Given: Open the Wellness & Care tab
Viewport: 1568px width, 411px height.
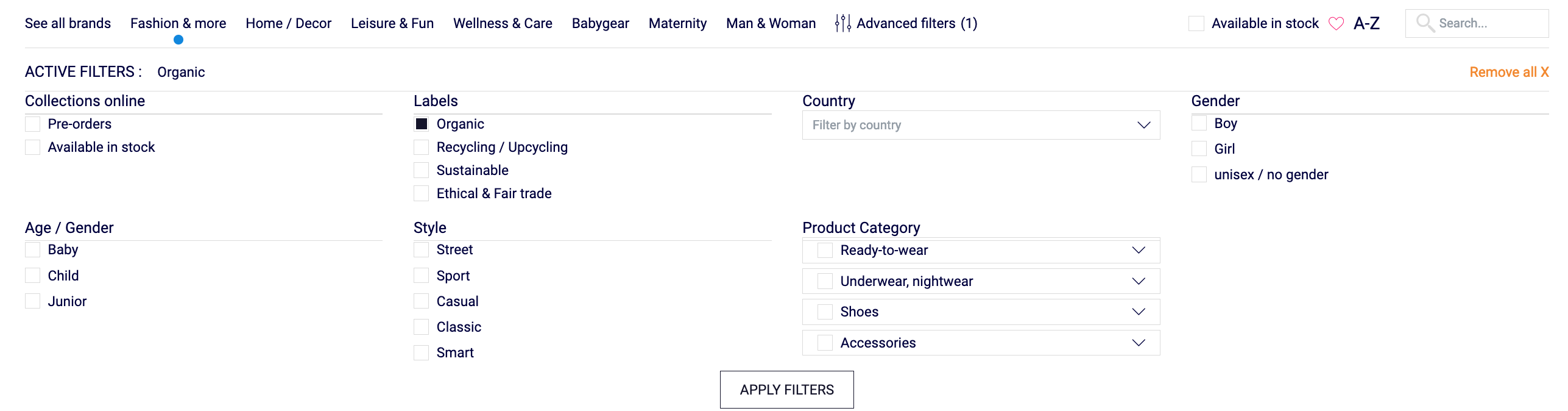Looking at the screenshot, I should (x=503, y=23).
